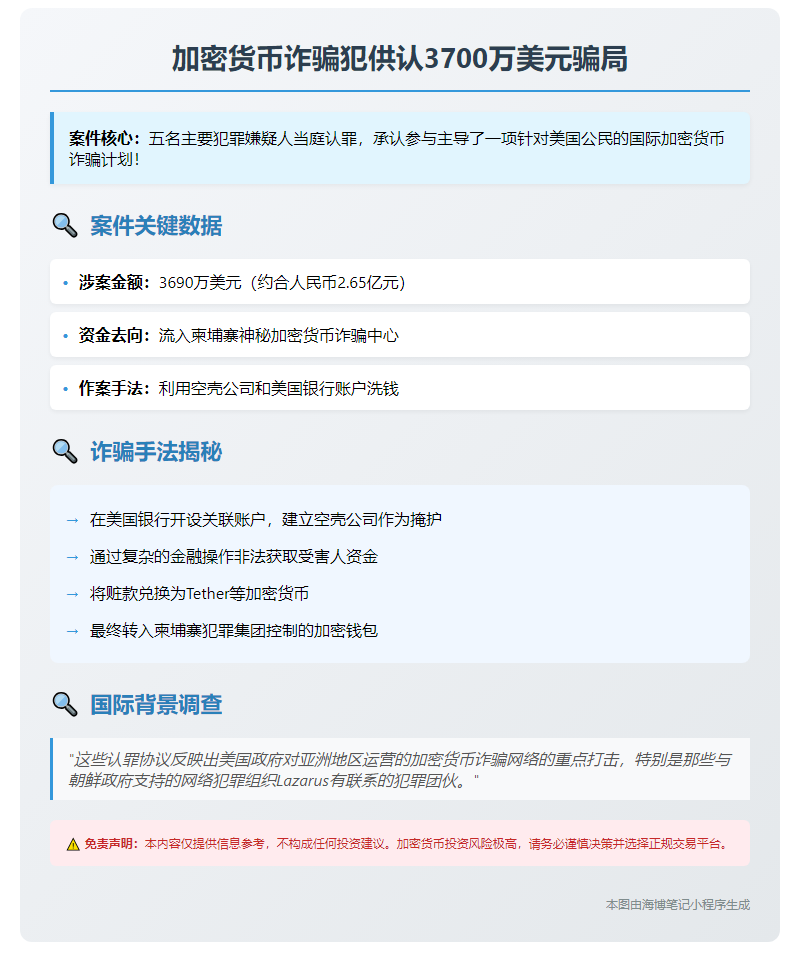Click the magnifier icon beside 案件关键数据
The image size is (800, 974).
[x=65, y=225]
